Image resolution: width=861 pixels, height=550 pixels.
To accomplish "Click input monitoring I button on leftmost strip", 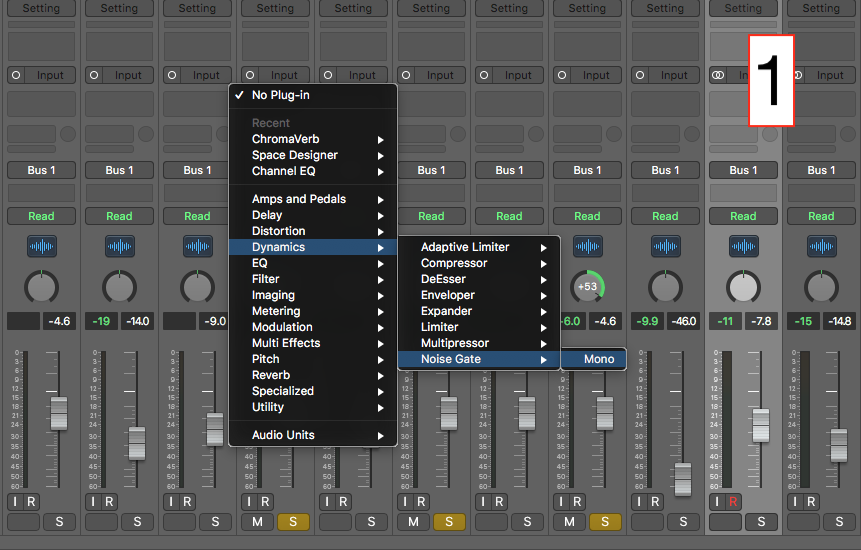I will [15, 502].
